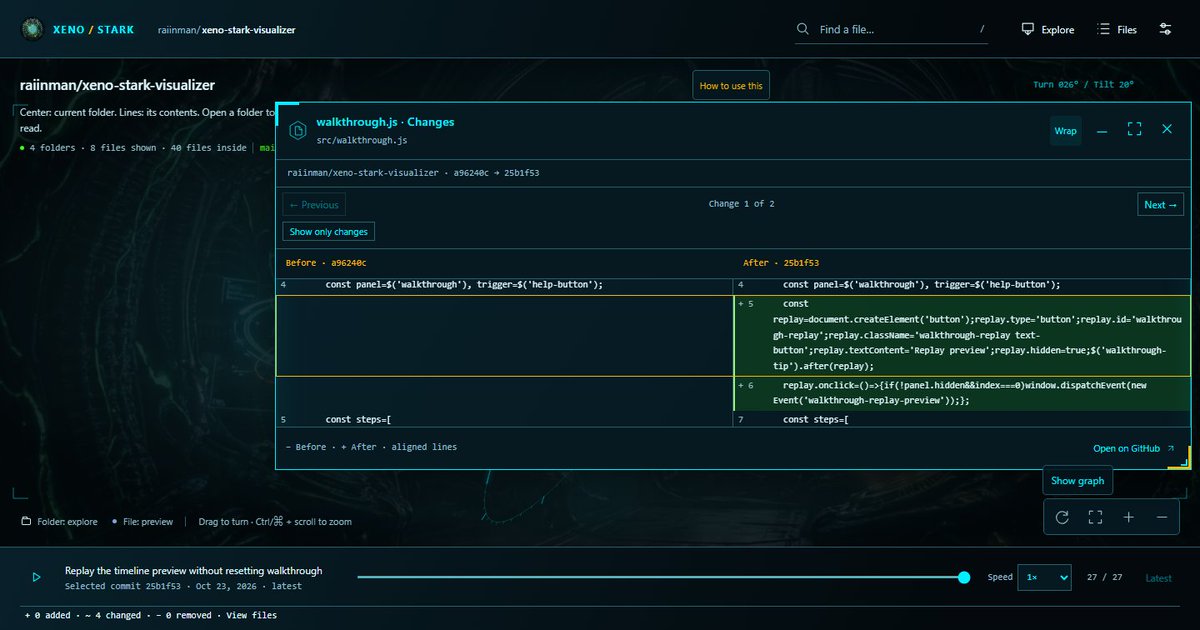Open the raiinman/xeno-stark-visualizer breadcrumb link
Viewport: 1200px width, 630px height.
click(x=227, y=30)
